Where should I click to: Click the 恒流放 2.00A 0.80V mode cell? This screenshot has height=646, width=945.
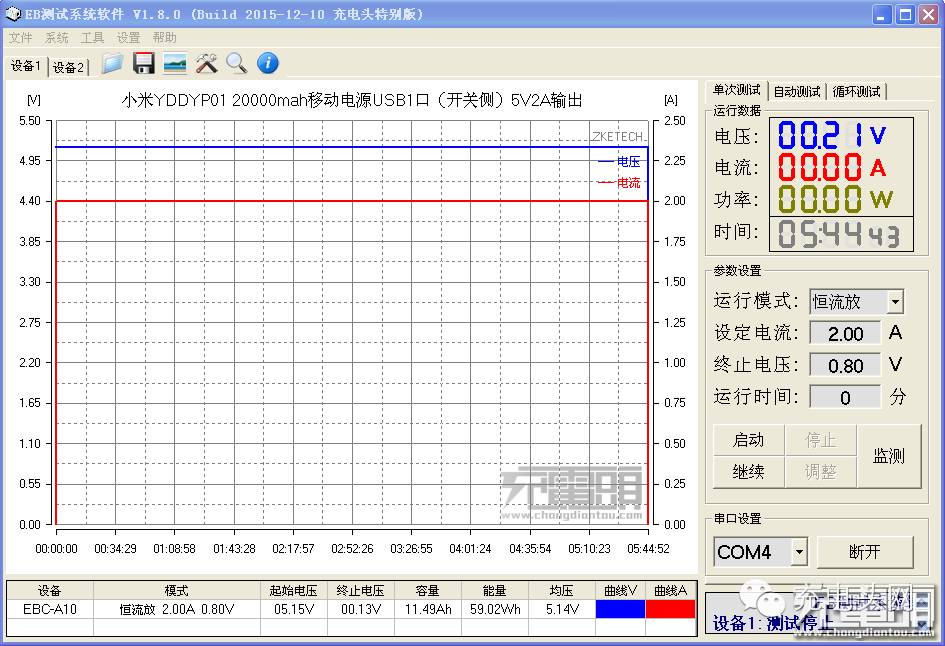coord(177,609)
